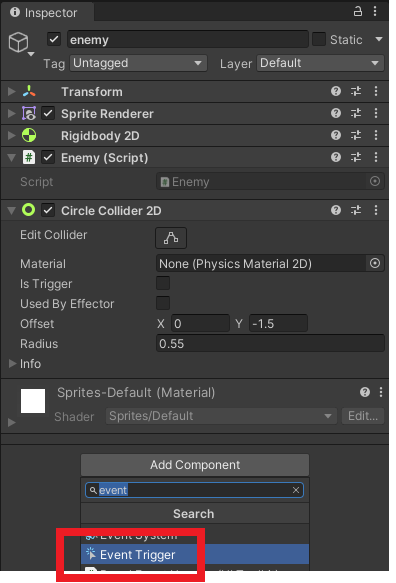Open the Tag dropdown showing Untagged
The width and height of the screenshot is (396, 583).
(x=138, y=63)
